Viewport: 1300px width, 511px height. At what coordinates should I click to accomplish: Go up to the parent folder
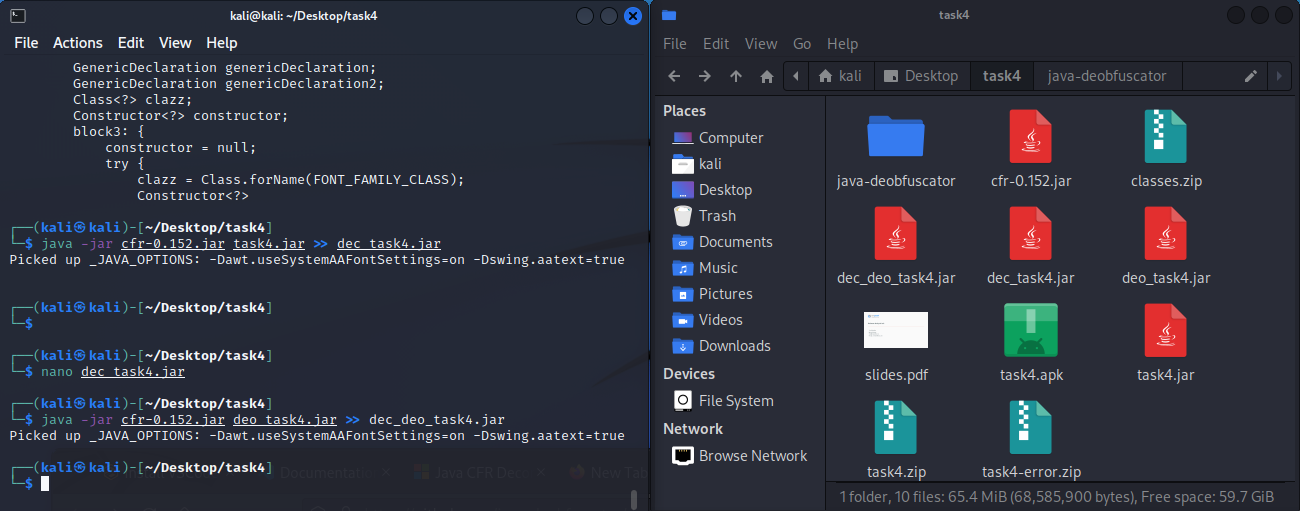point(736,76)
